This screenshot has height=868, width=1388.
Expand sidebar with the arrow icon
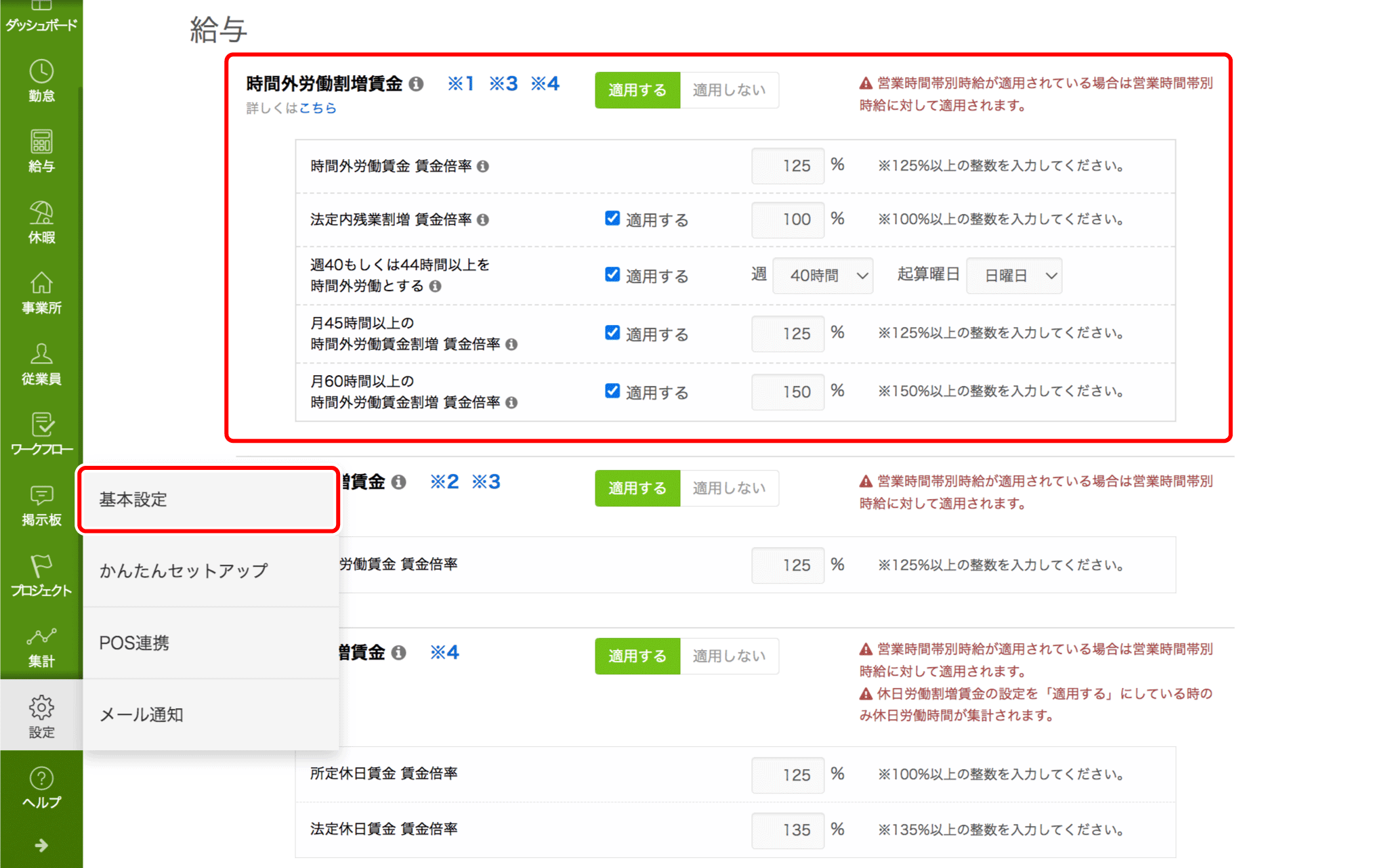click(41, 845)
